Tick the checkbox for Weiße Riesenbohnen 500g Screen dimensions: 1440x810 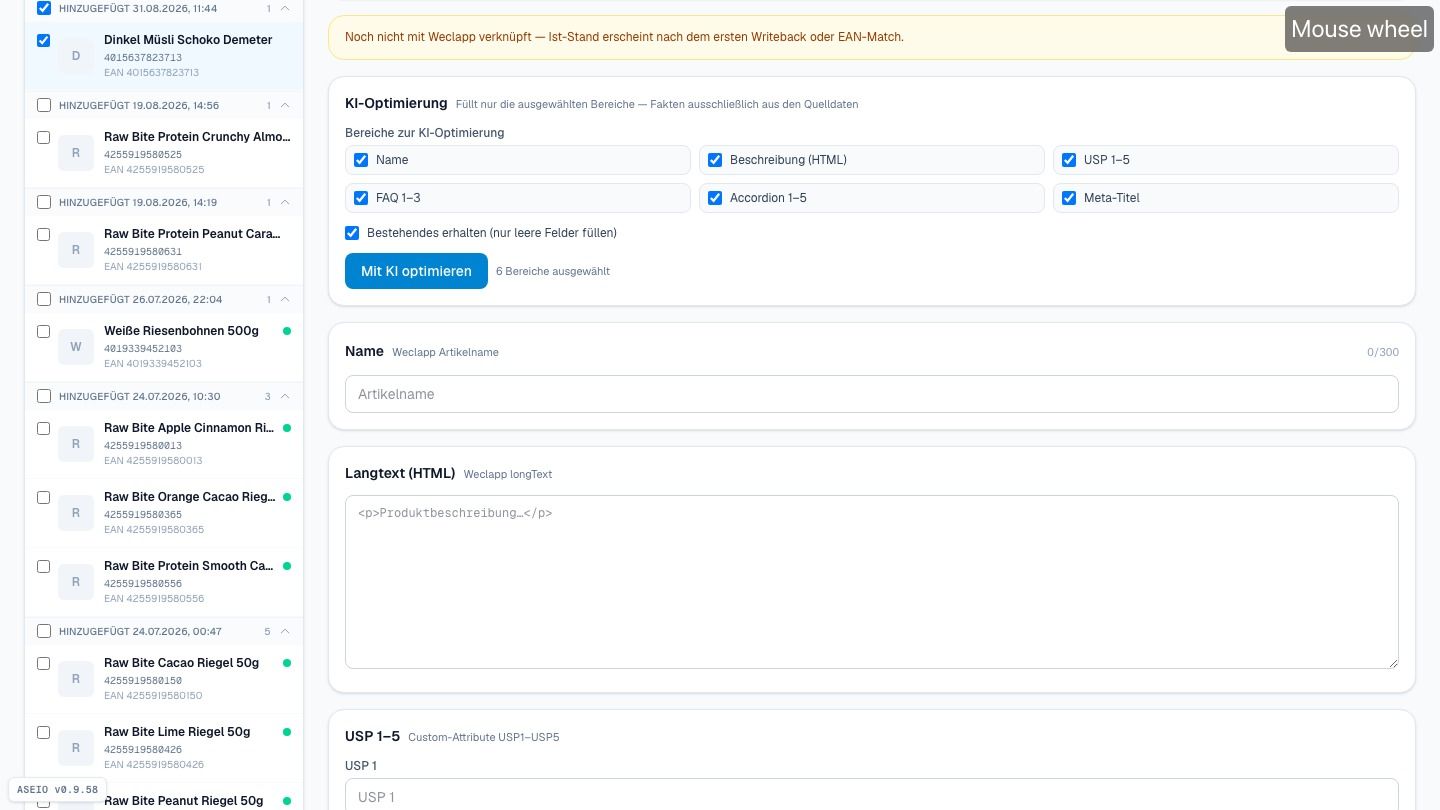[43, 331]
